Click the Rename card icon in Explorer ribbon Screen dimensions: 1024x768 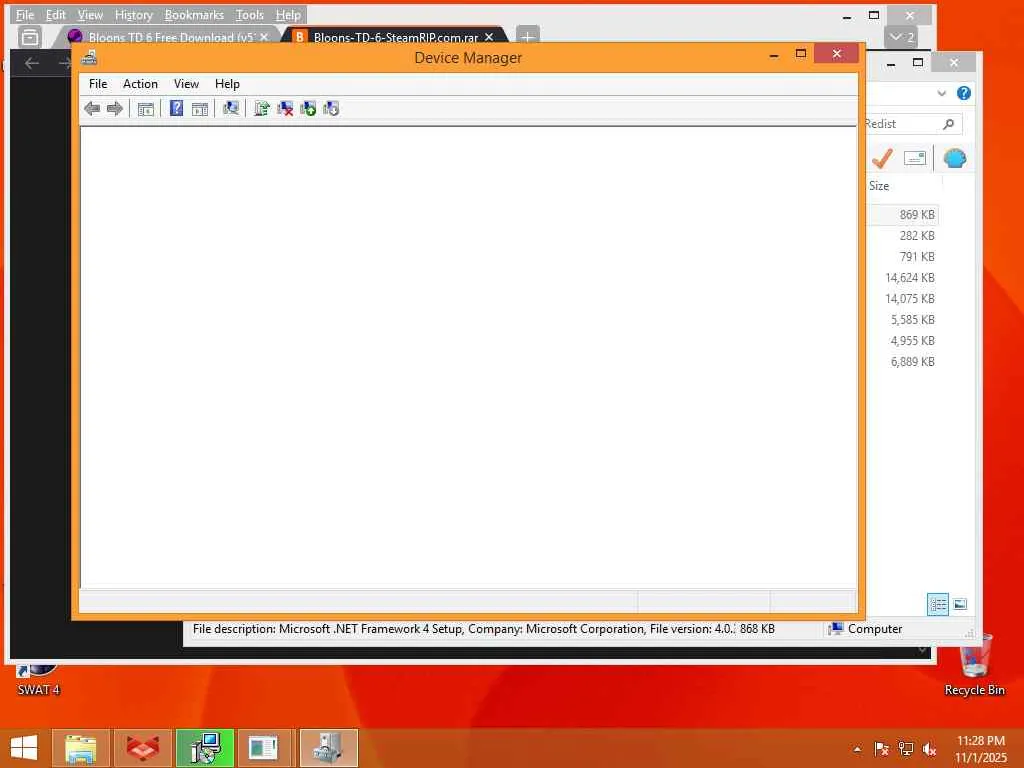click(x=915, y=158)
